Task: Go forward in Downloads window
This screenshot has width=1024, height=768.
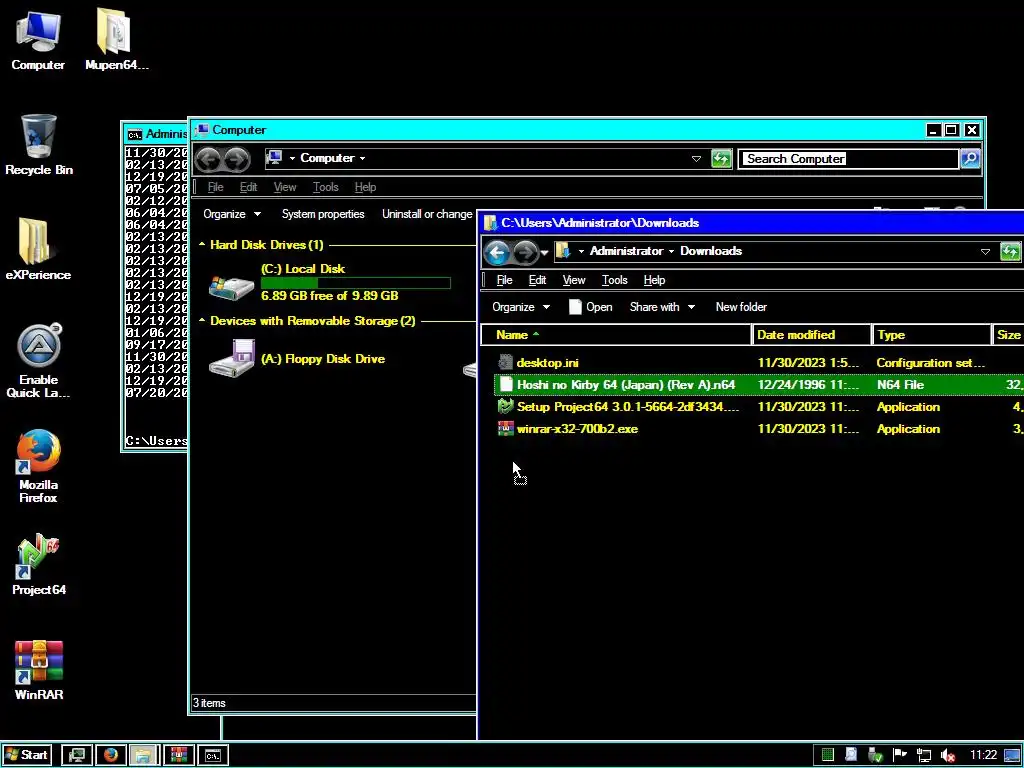Action: click(525, 251)
